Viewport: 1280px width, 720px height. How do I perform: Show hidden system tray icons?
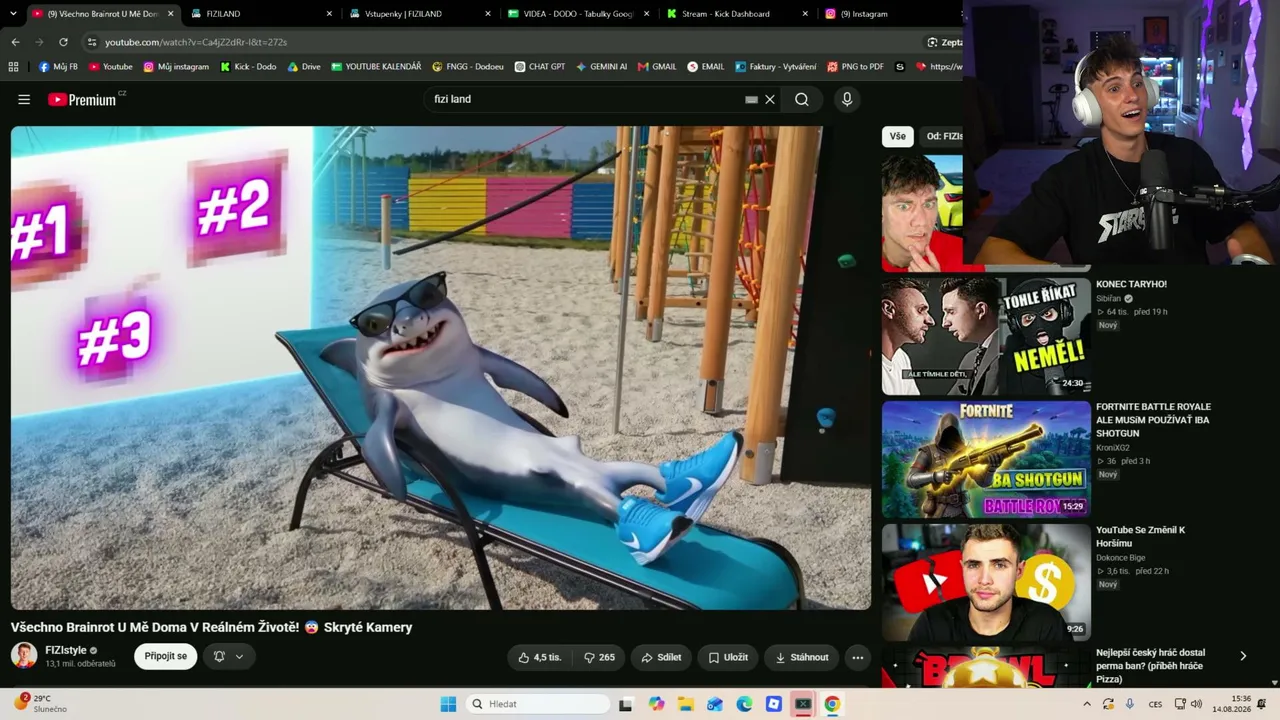[x=1087, y=704]
